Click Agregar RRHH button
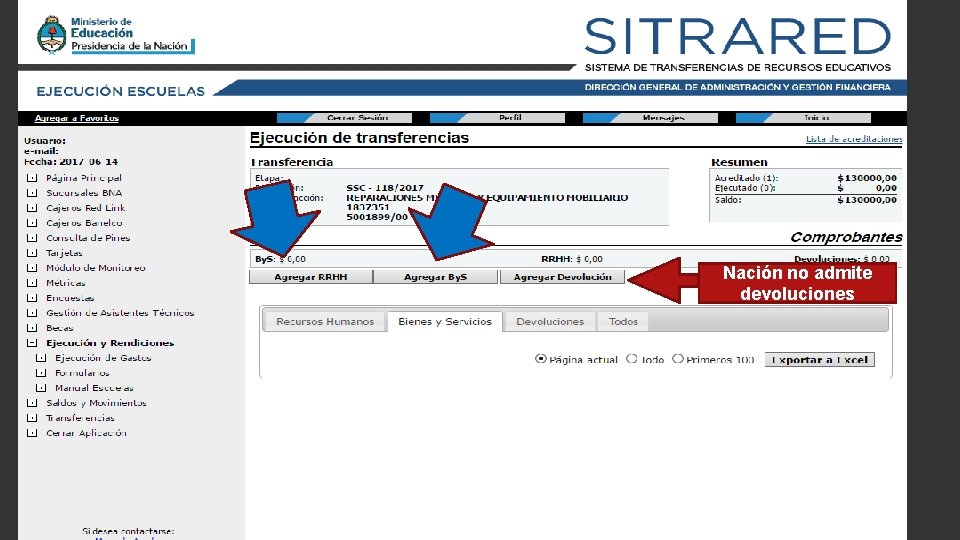 [311, 277]
